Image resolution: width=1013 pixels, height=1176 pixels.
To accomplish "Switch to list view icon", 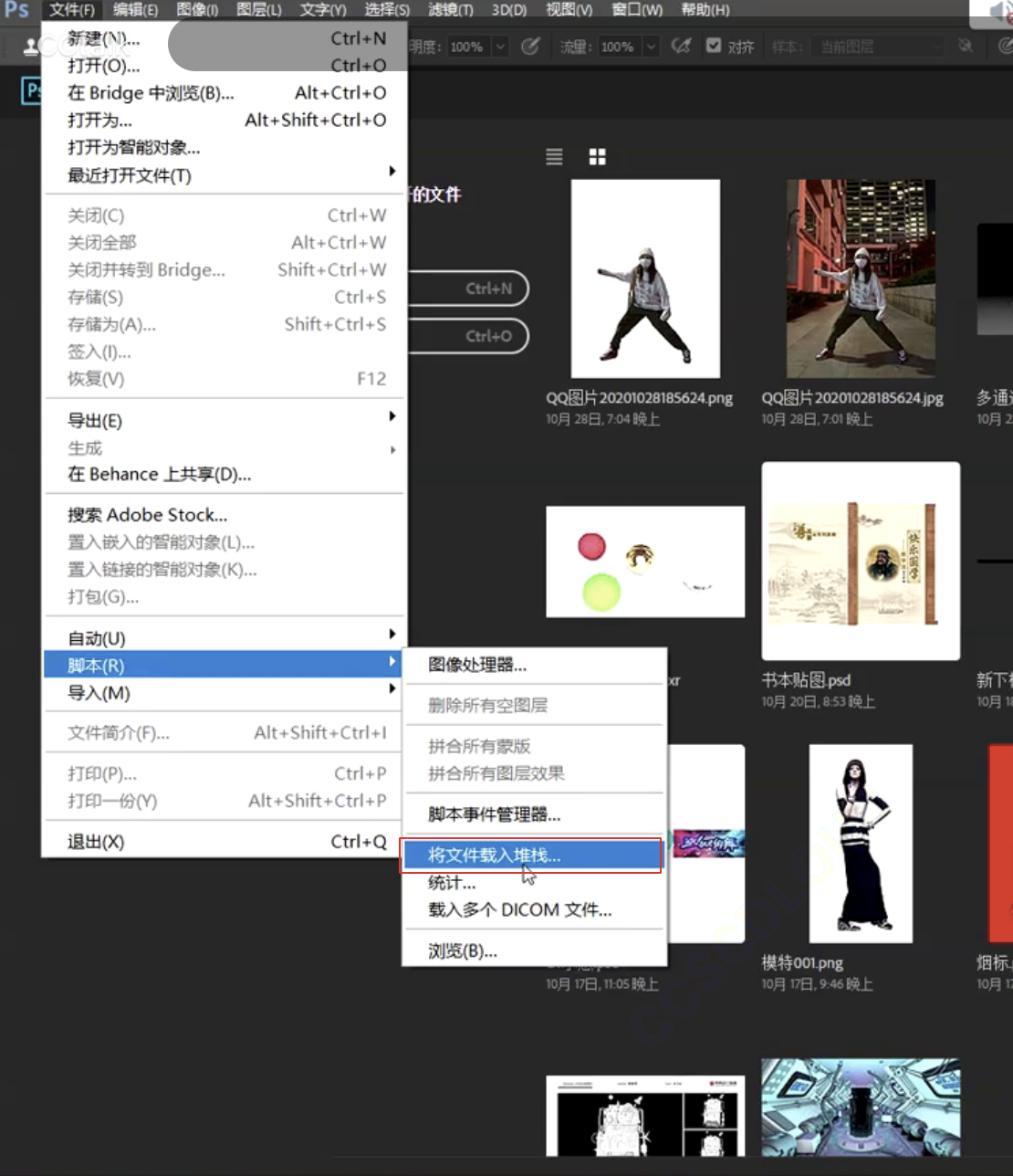I will (554, 157).
